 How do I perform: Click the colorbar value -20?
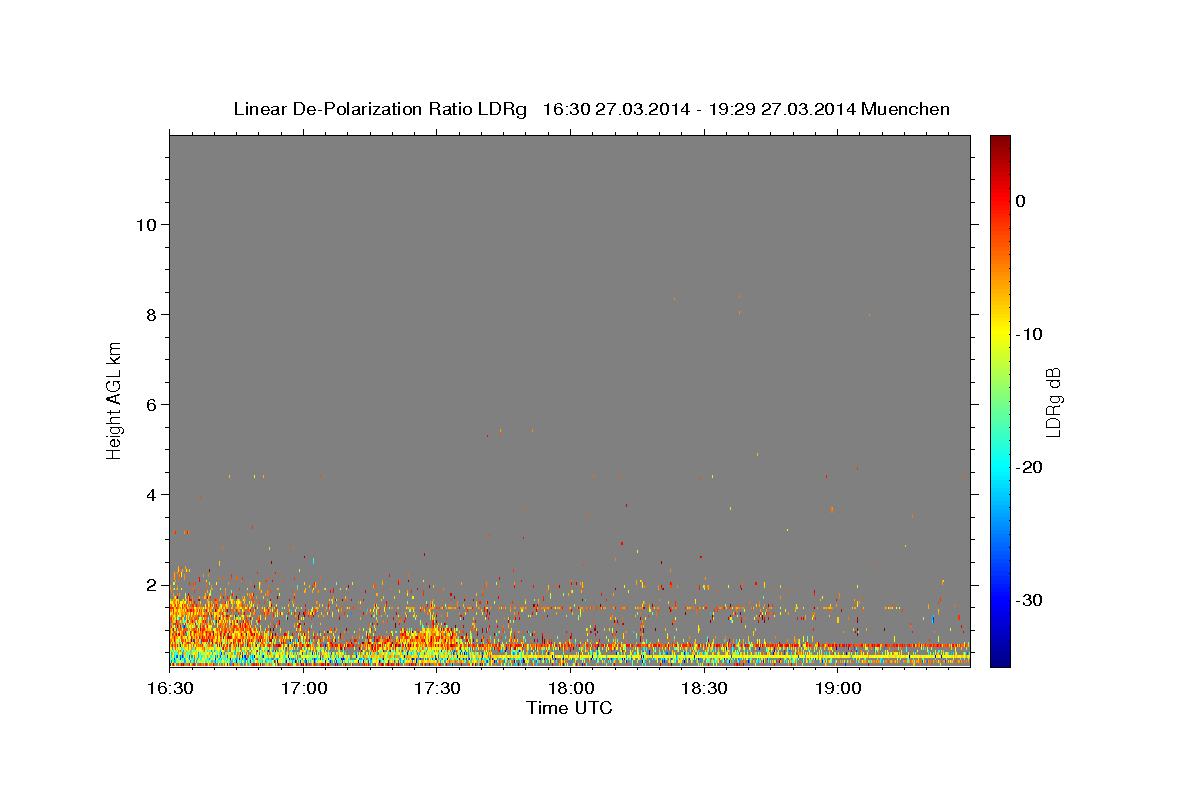[x=1029, y=467]
